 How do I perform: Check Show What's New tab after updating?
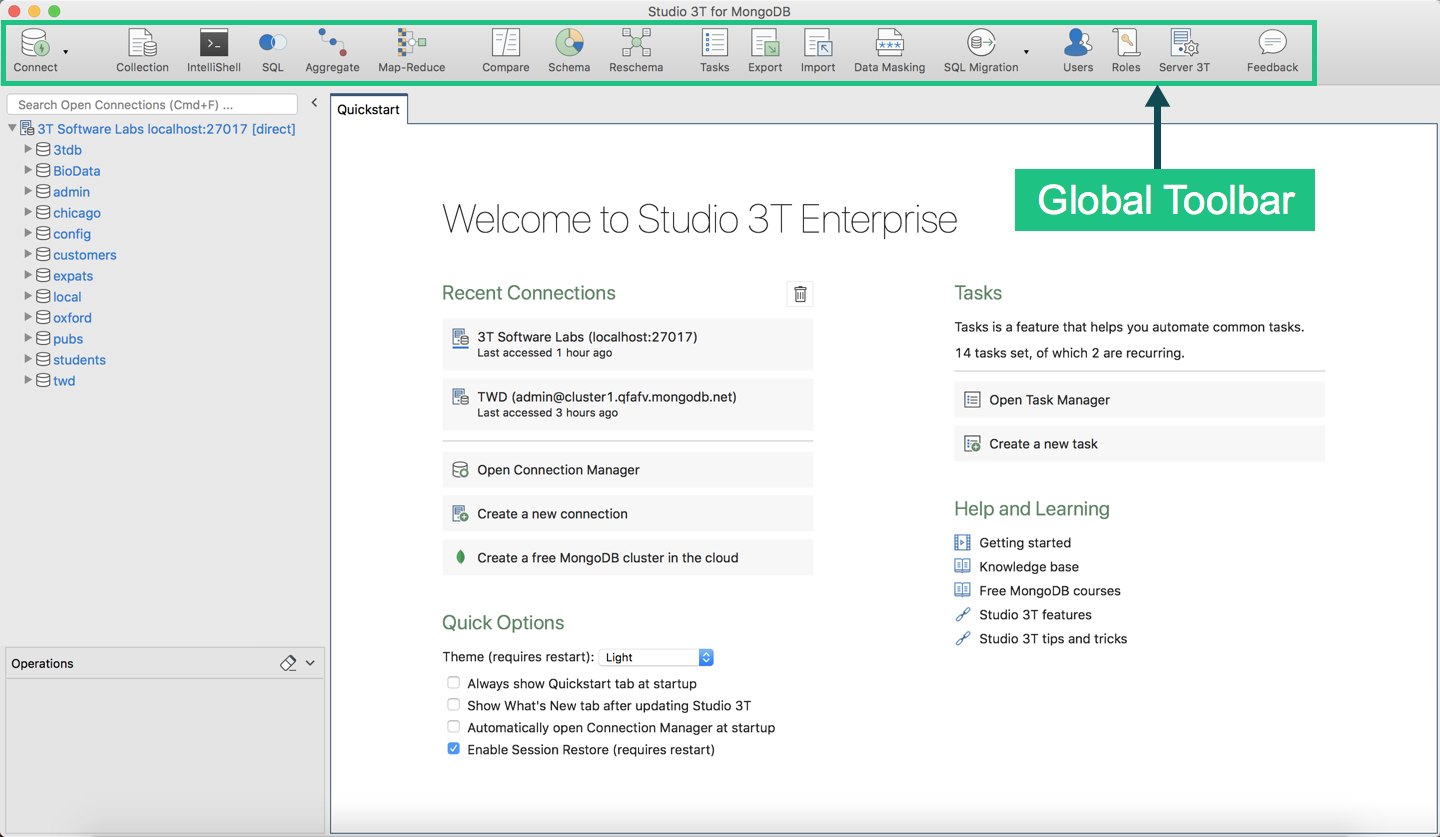pos(453,704)
